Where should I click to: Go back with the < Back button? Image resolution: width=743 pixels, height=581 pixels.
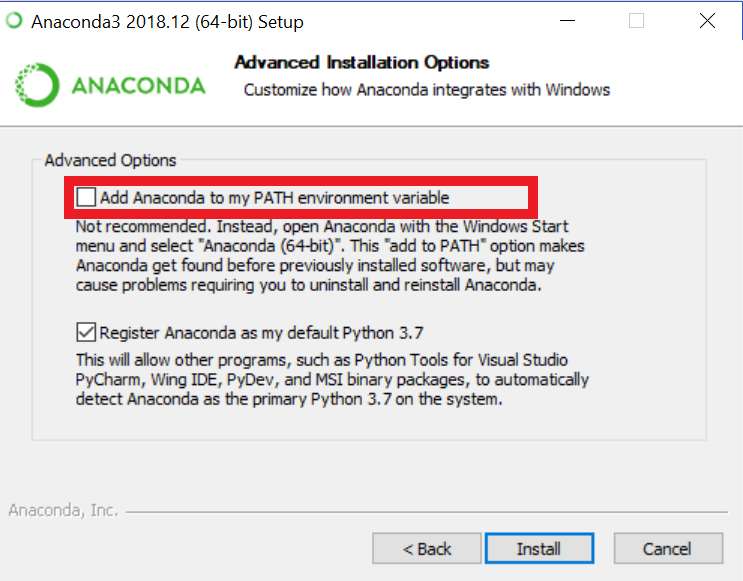[x=427, y=548]
